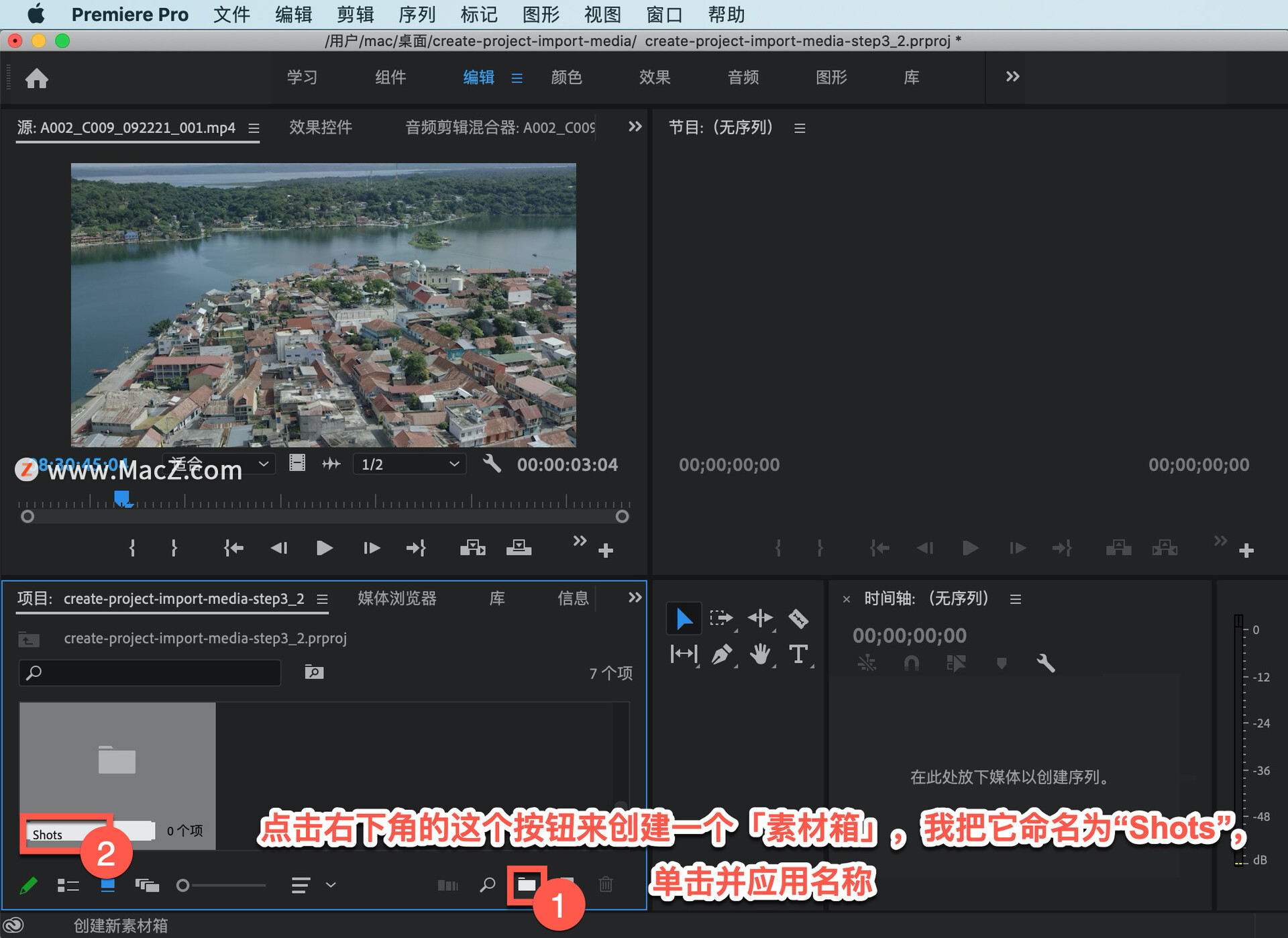Toggle project writable pencil icon
1288x938 pixels.
[29, 886]
